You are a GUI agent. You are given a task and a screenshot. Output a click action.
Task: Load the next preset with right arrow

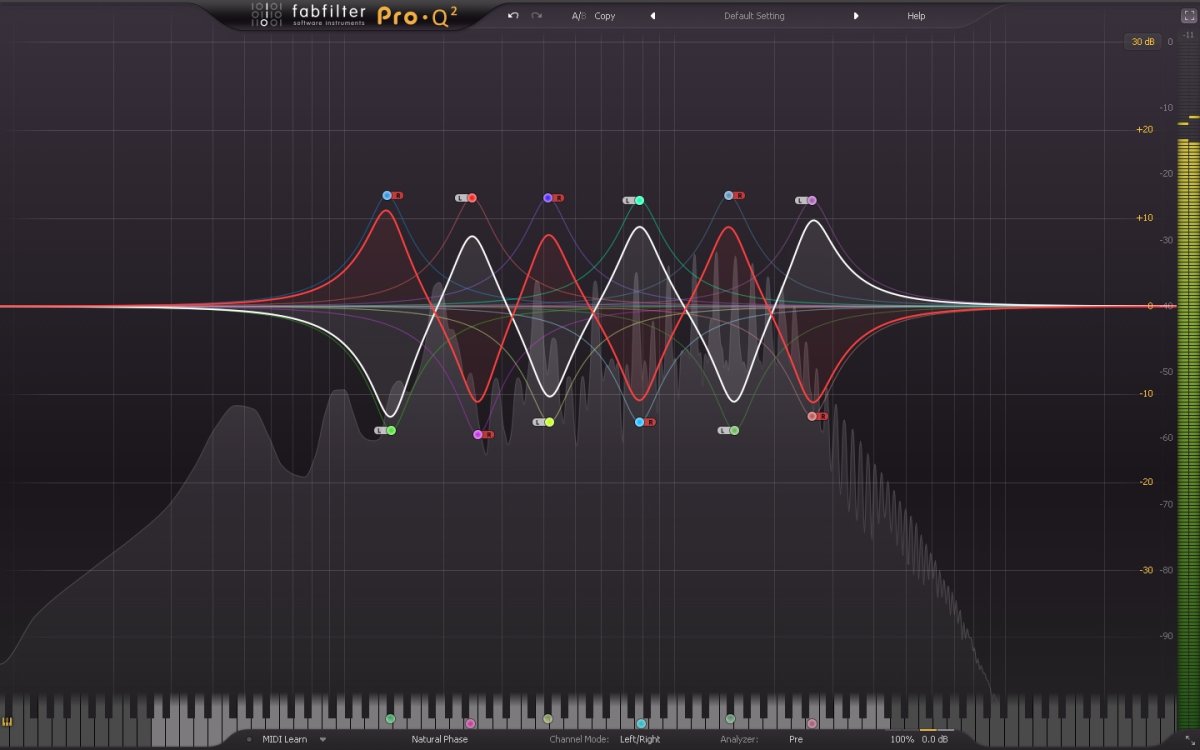(856, 16)
